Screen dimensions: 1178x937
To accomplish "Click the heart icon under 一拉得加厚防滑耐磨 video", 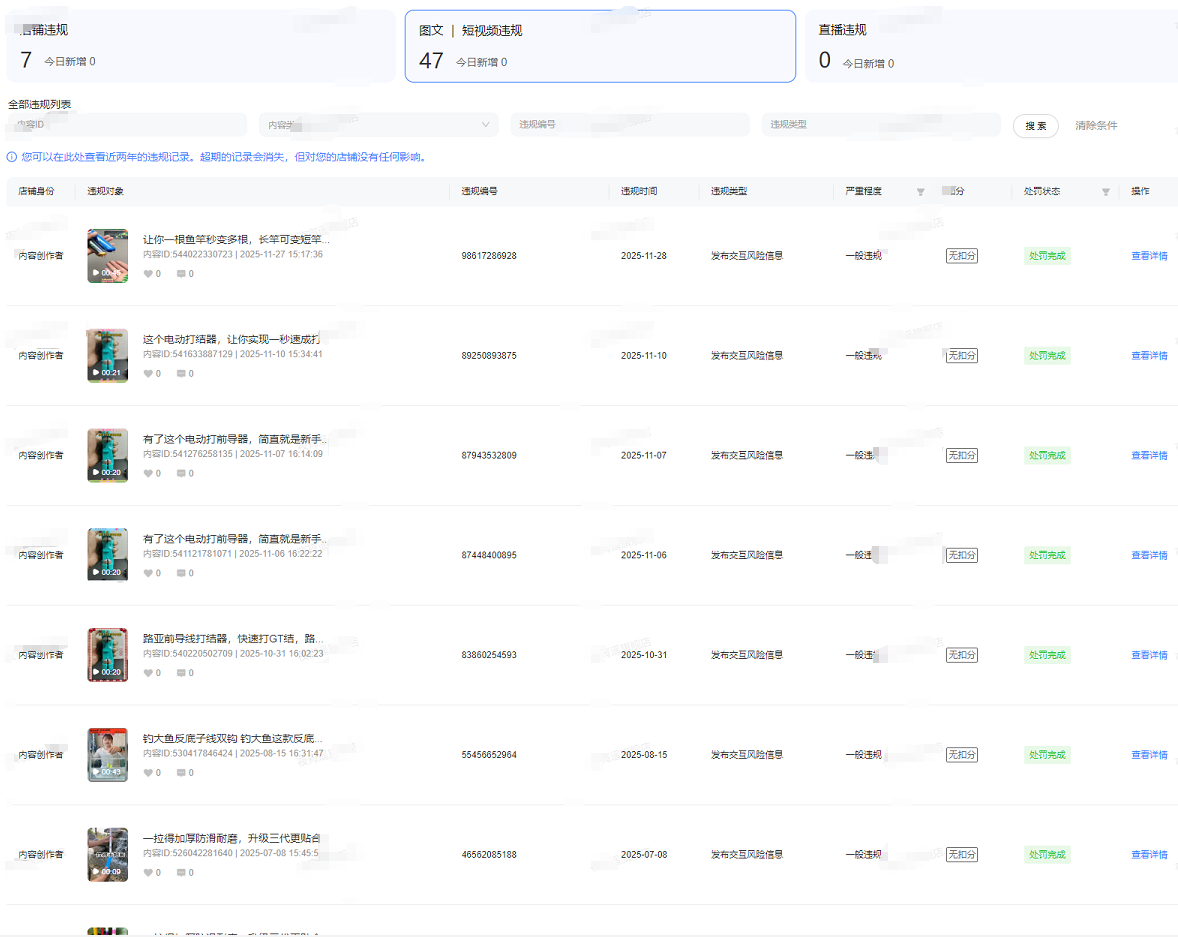I will 148,873.
